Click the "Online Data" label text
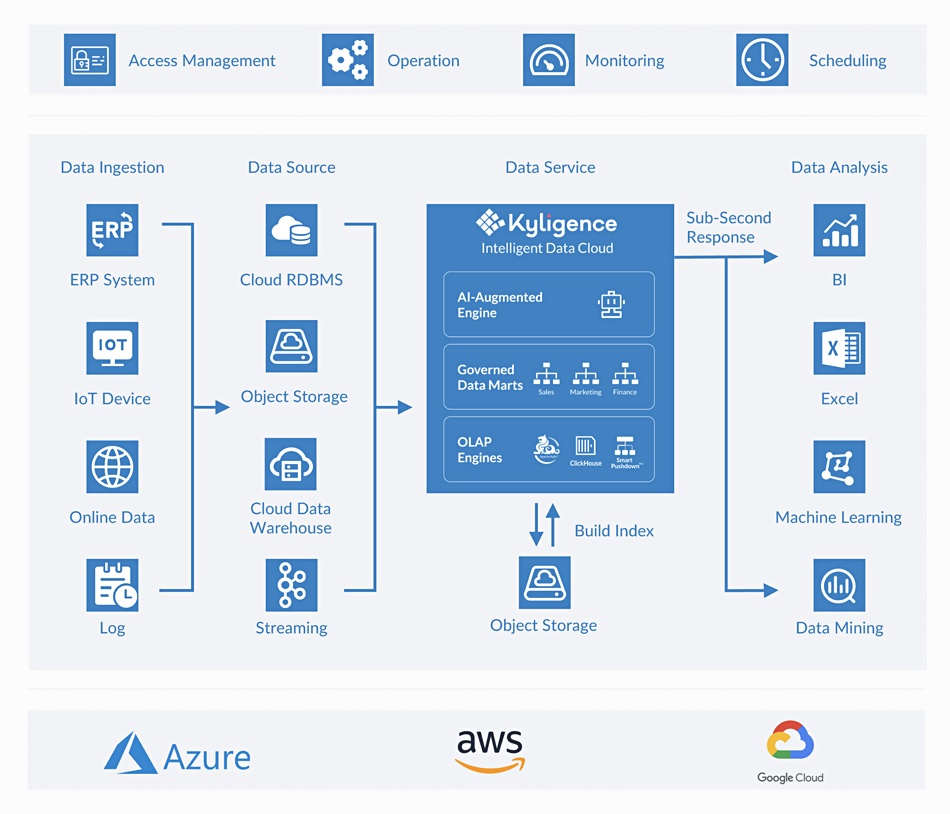 pyautogui.click(x=112, y=517)
